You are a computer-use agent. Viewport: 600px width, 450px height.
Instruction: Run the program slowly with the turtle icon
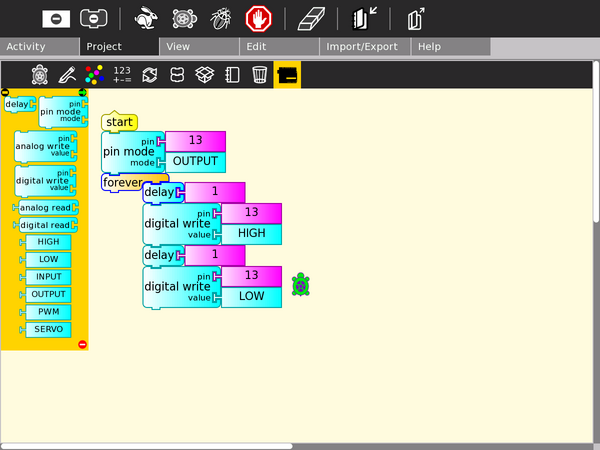[x=184, y=18]
